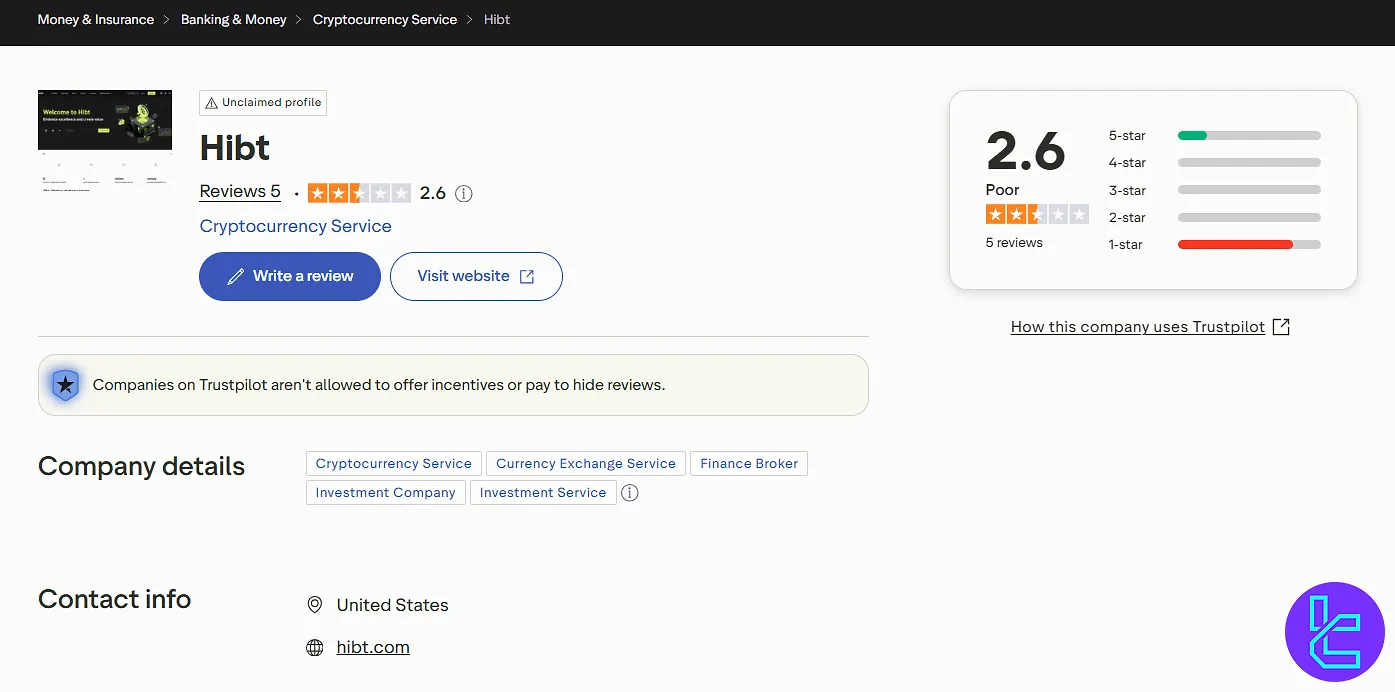Image resolution: width=1395 pixels, height=692 pixels.
Task: Click the Unclaimed profile badge
Action: click(x=263, y=103)
